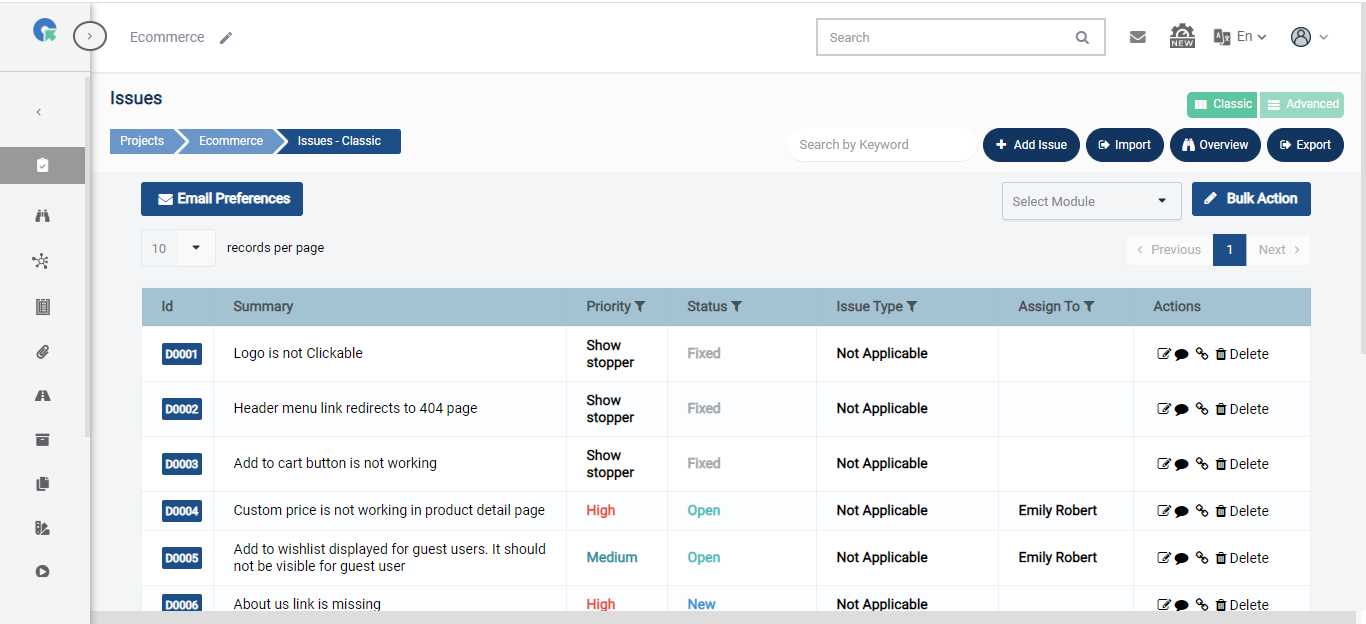Go to the Next page
Image resolution: width=1366 pixels, height=624 pixels.
pyautogui.click(x=1278, y=250)
